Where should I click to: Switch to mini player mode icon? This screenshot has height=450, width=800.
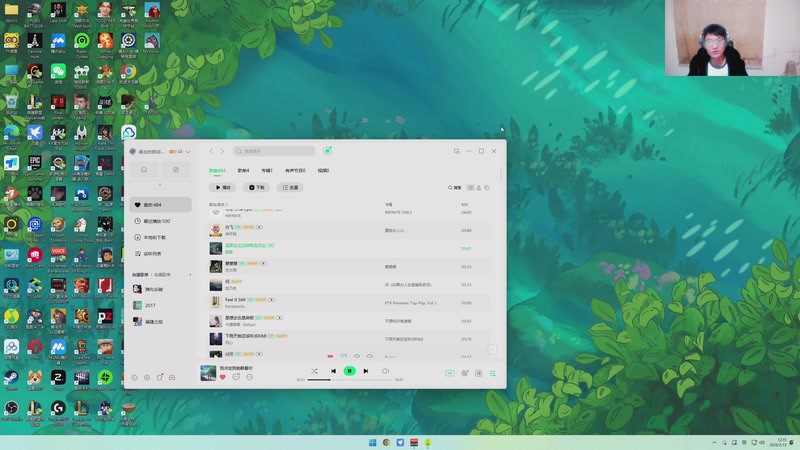point(456,151)
